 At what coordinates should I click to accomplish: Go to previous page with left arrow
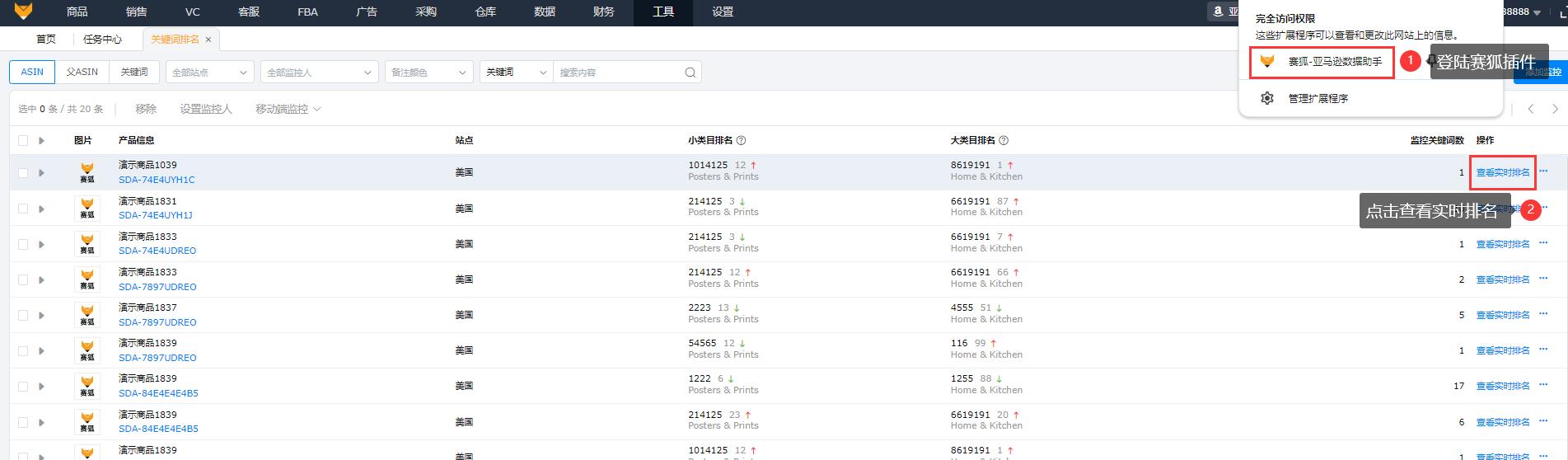coord(1531,109)
